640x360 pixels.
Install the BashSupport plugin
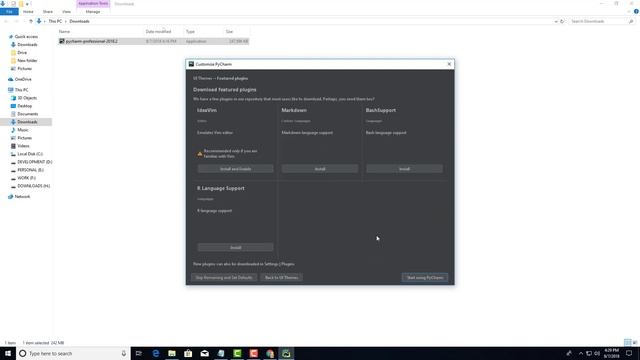pyautogui.click(x=404, y=169)
